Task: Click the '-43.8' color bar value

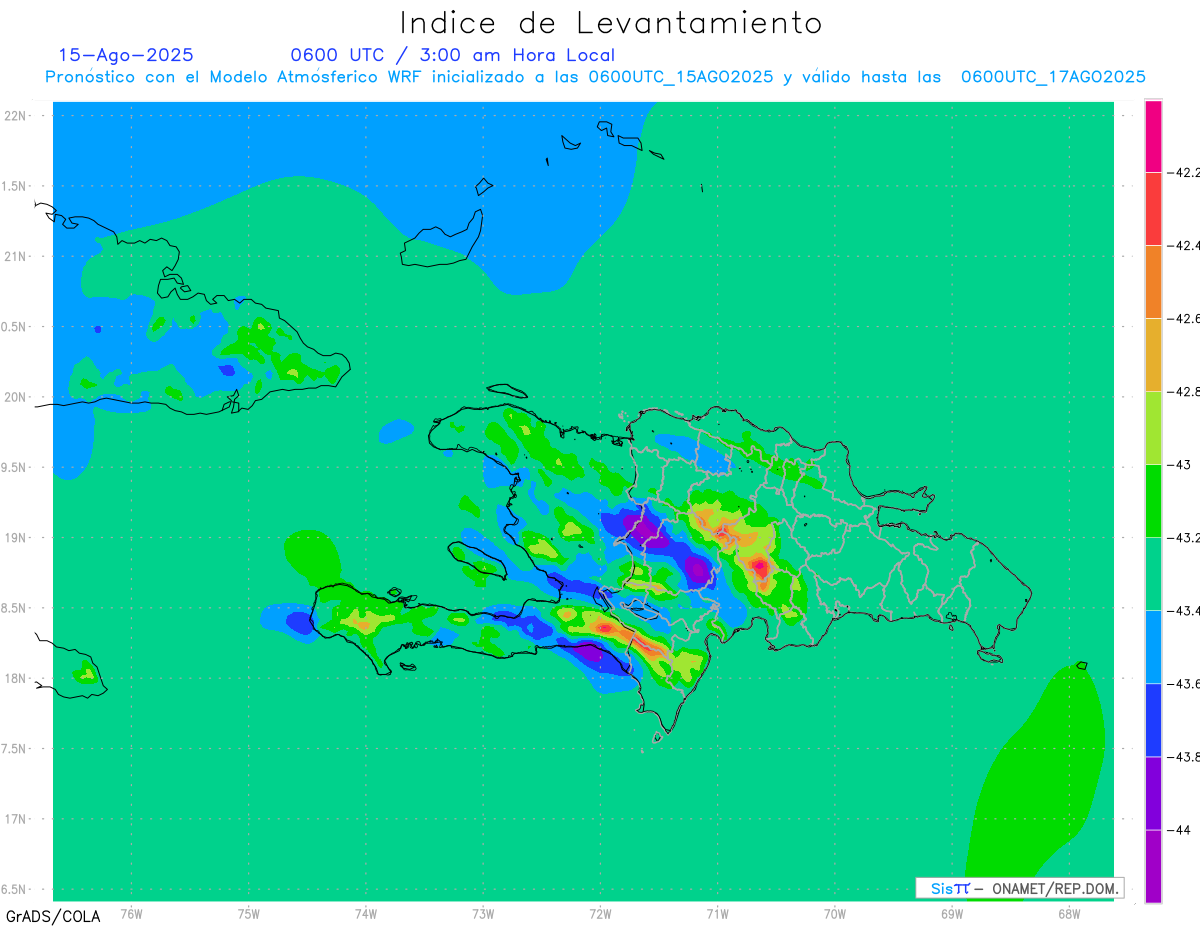Action: pyautogui.click(x=1186, y=756)
